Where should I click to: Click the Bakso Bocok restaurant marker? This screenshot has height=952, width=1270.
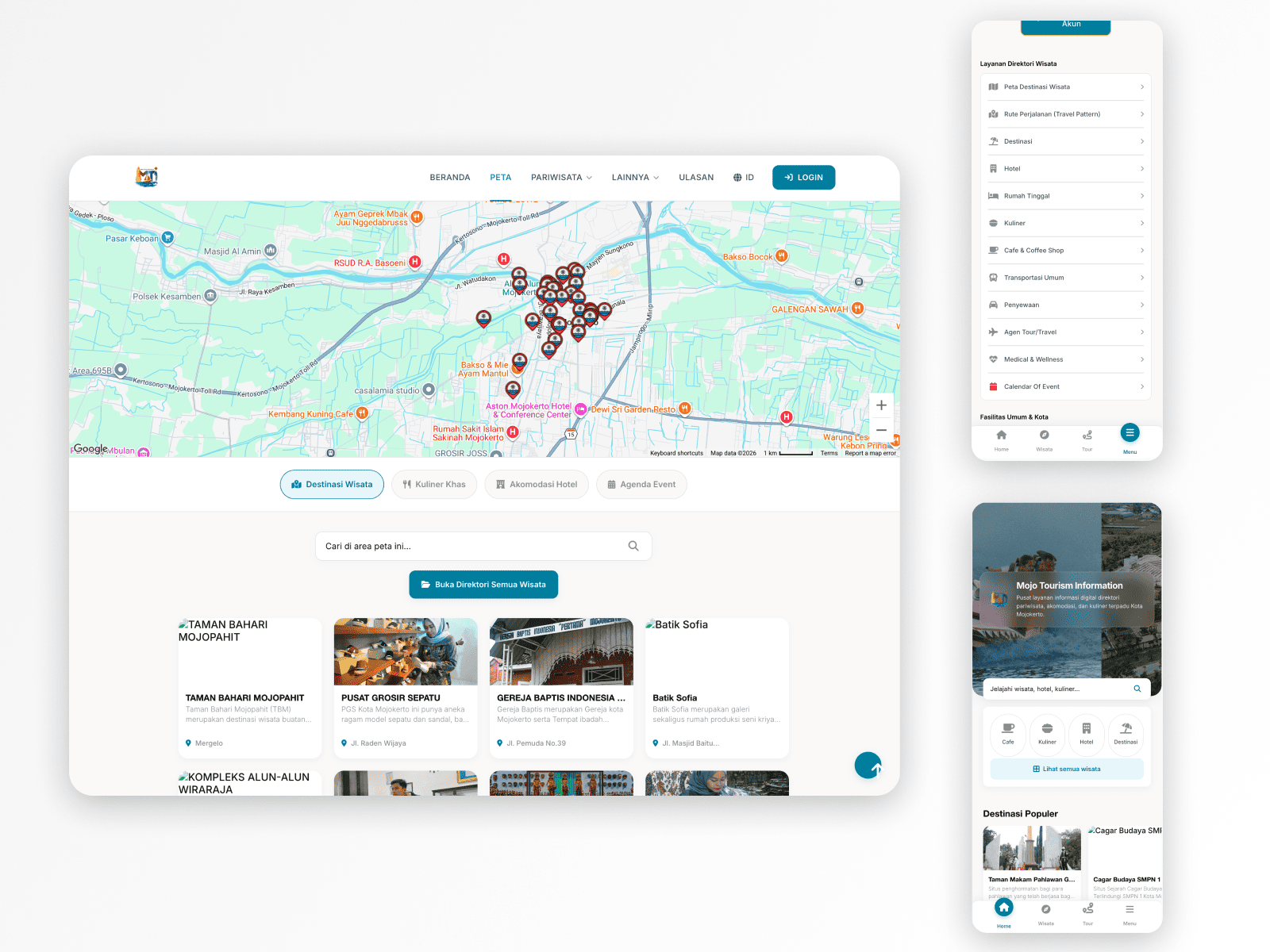[782, 255]
